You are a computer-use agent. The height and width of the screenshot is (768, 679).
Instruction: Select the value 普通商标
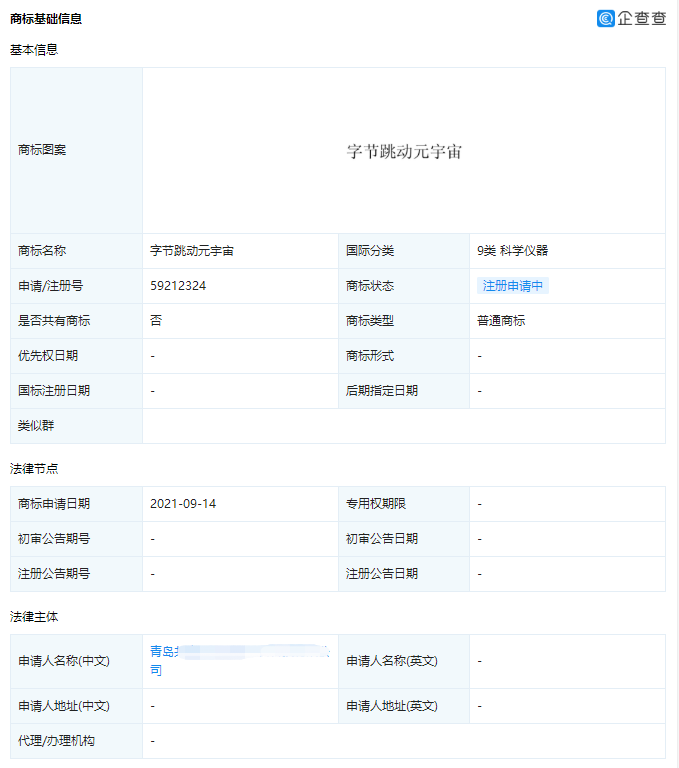coord(501,321)
